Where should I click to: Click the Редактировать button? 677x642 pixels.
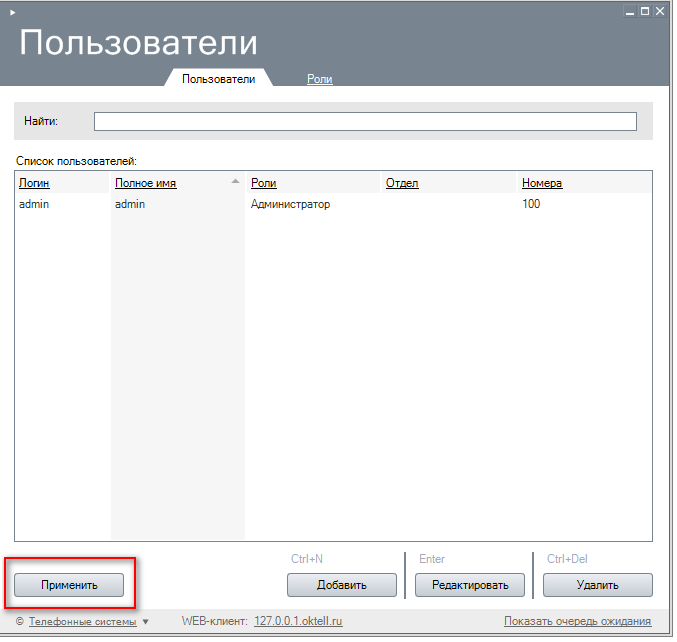pos(470,585)
